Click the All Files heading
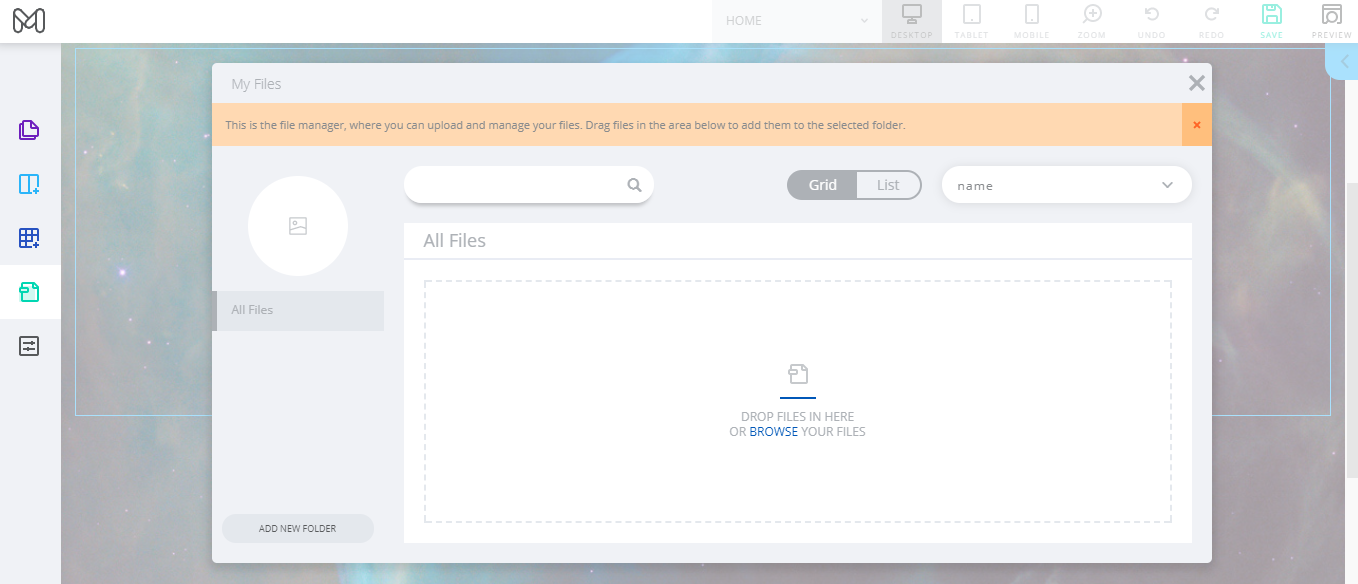 coord(454,241)
